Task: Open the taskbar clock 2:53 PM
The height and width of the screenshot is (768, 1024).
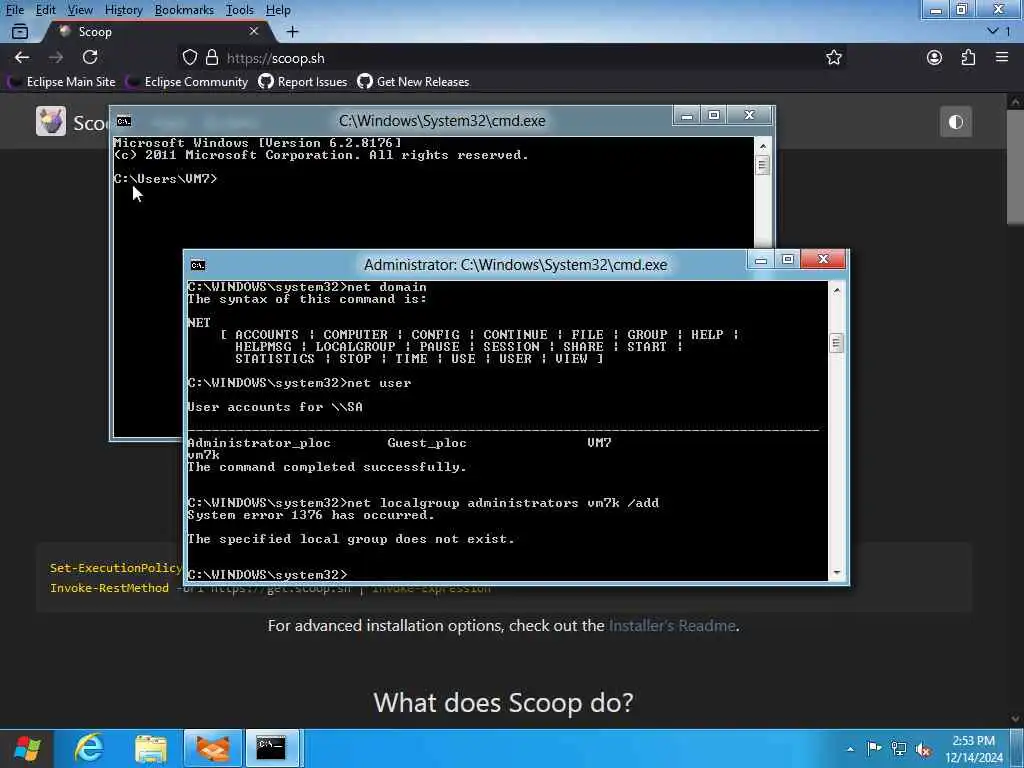Action: pos(974,749)
